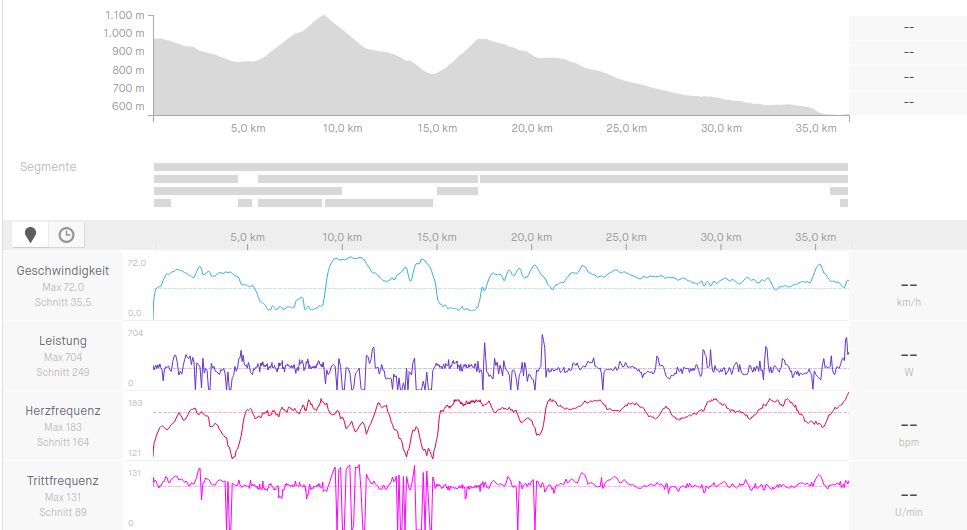Select rightmost short segment in third row
The image size is (967, 530).
tap(838, 191)
